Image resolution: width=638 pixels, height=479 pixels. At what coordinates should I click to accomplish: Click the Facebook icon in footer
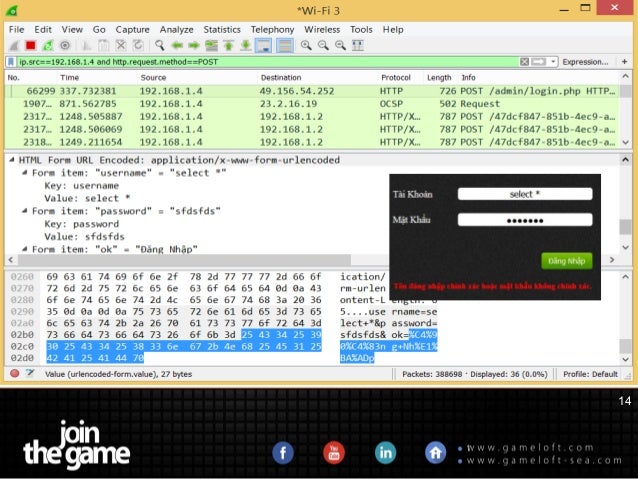[x=283, y=453]
